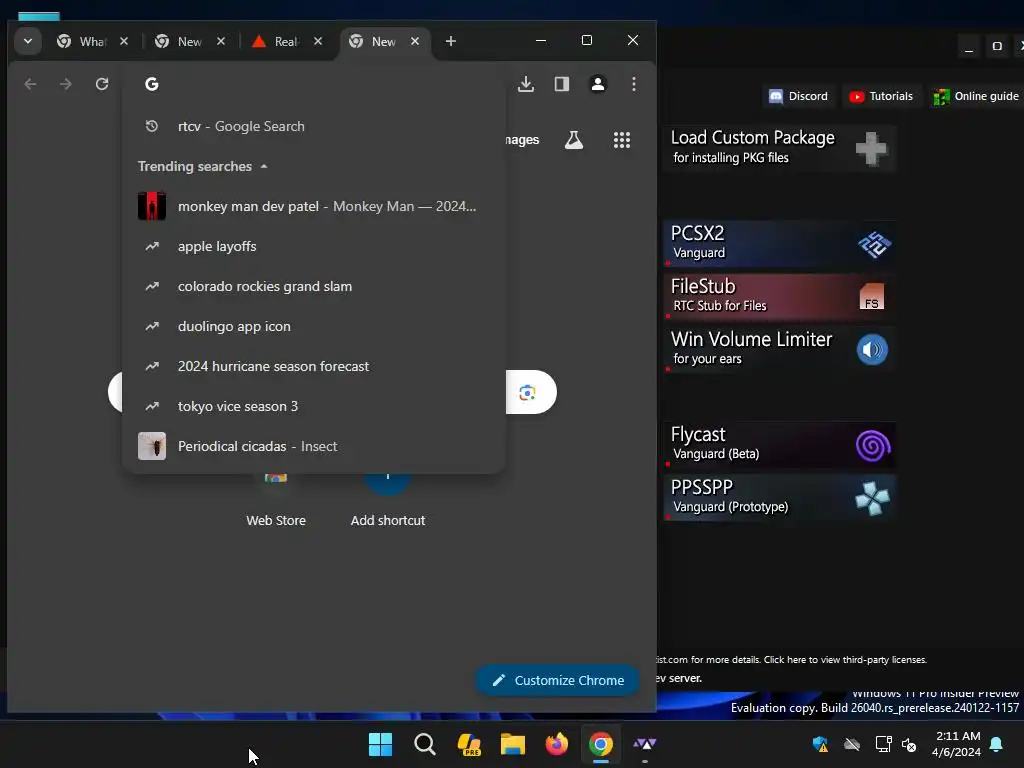The height and width of the screenshot is (768, 1024).
Task: Click the PPSSPP logo icon
Action: click(x=872, y=499)
